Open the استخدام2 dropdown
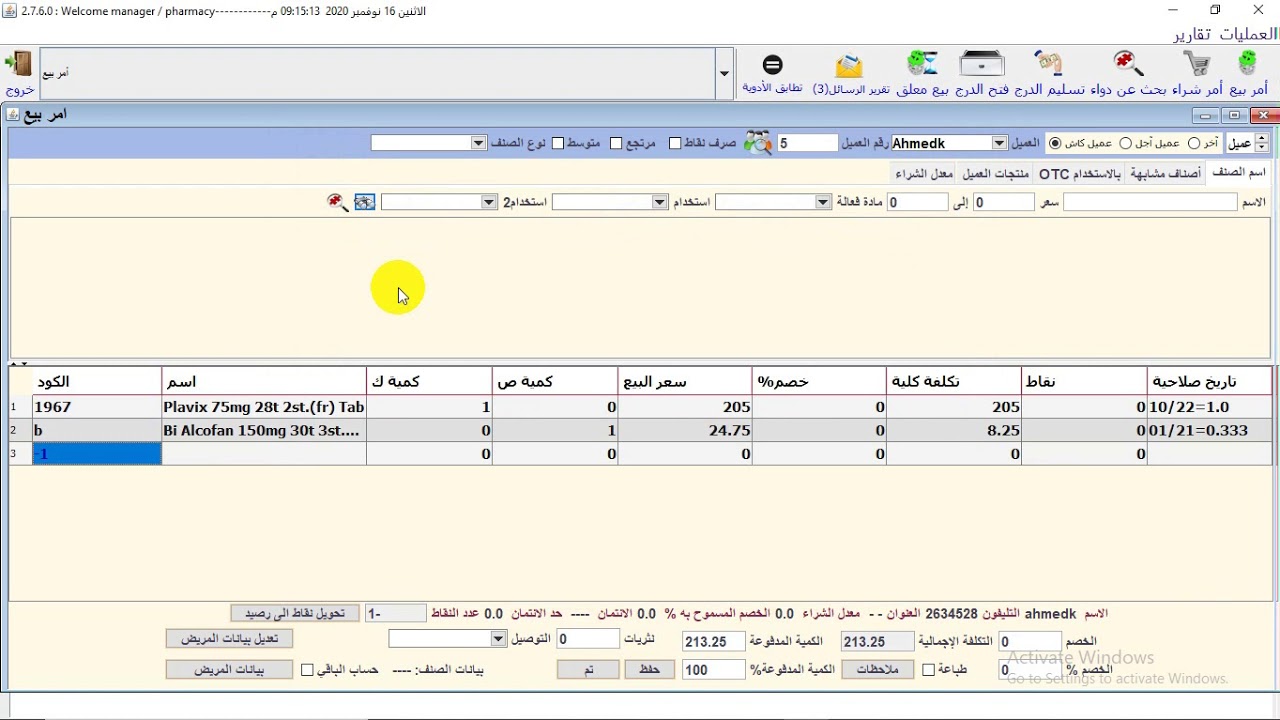The image size is (1280, 720). pos(489,202)
